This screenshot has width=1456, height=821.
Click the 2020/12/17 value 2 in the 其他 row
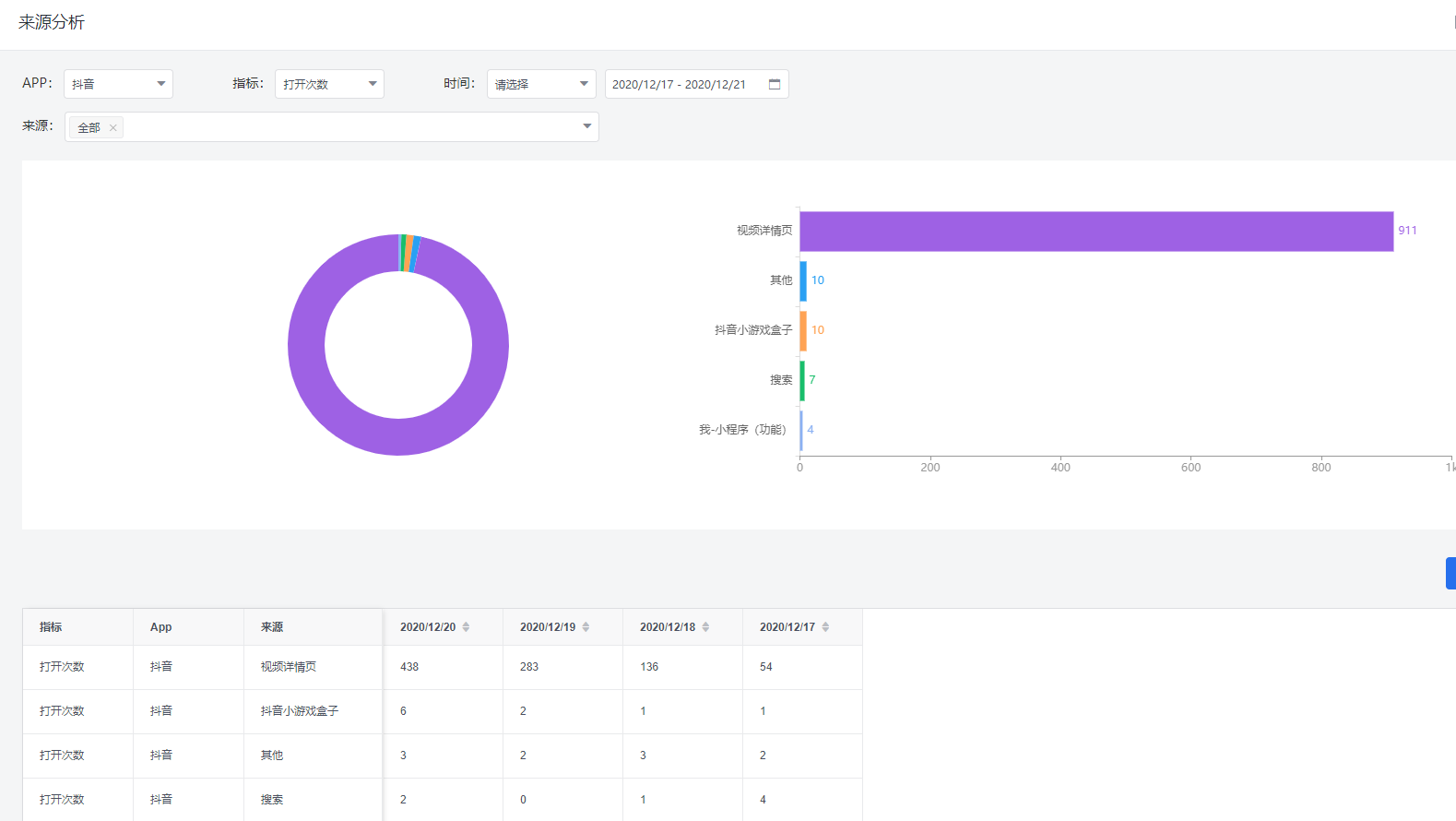pyautogui.click(x=764, y=756)
